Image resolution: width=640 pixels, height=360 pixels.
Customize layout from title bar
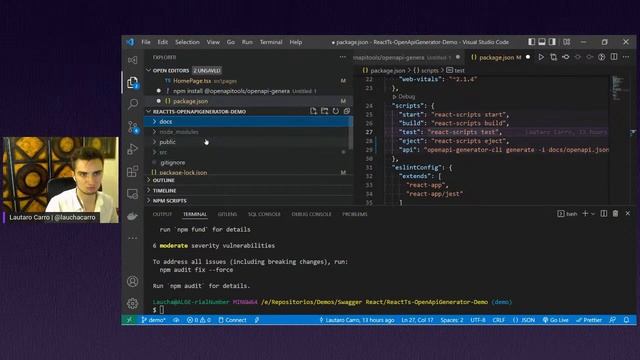click(567, 42)
